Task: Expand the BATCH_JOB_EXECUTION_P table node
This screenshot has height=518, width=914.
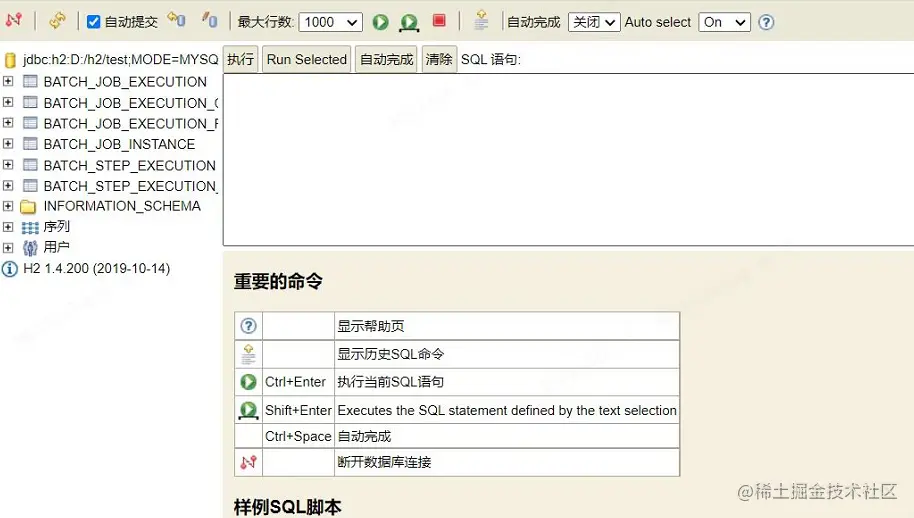Action: coord(8,122)
